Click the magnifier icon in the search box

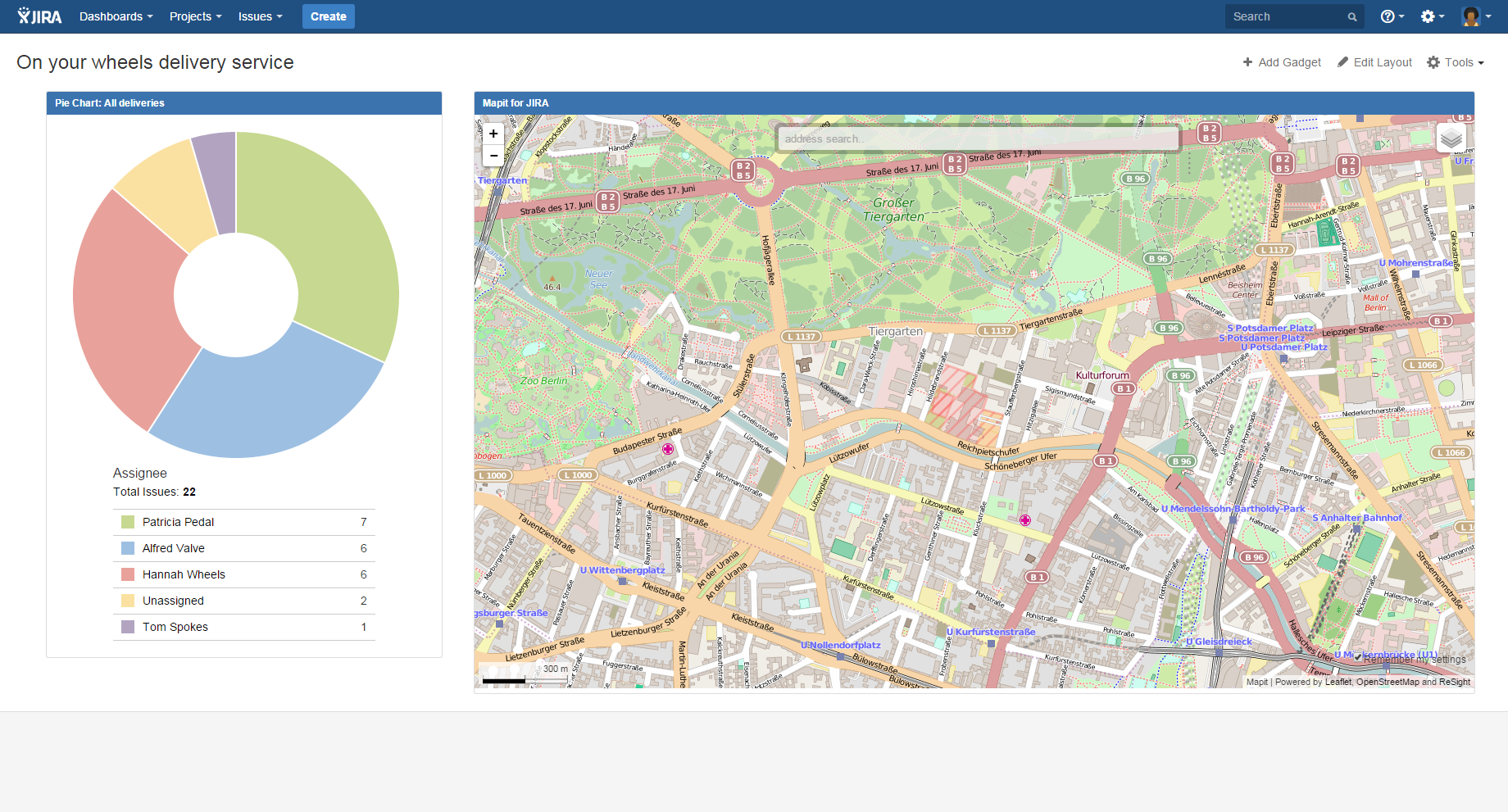pos(1352,17)
